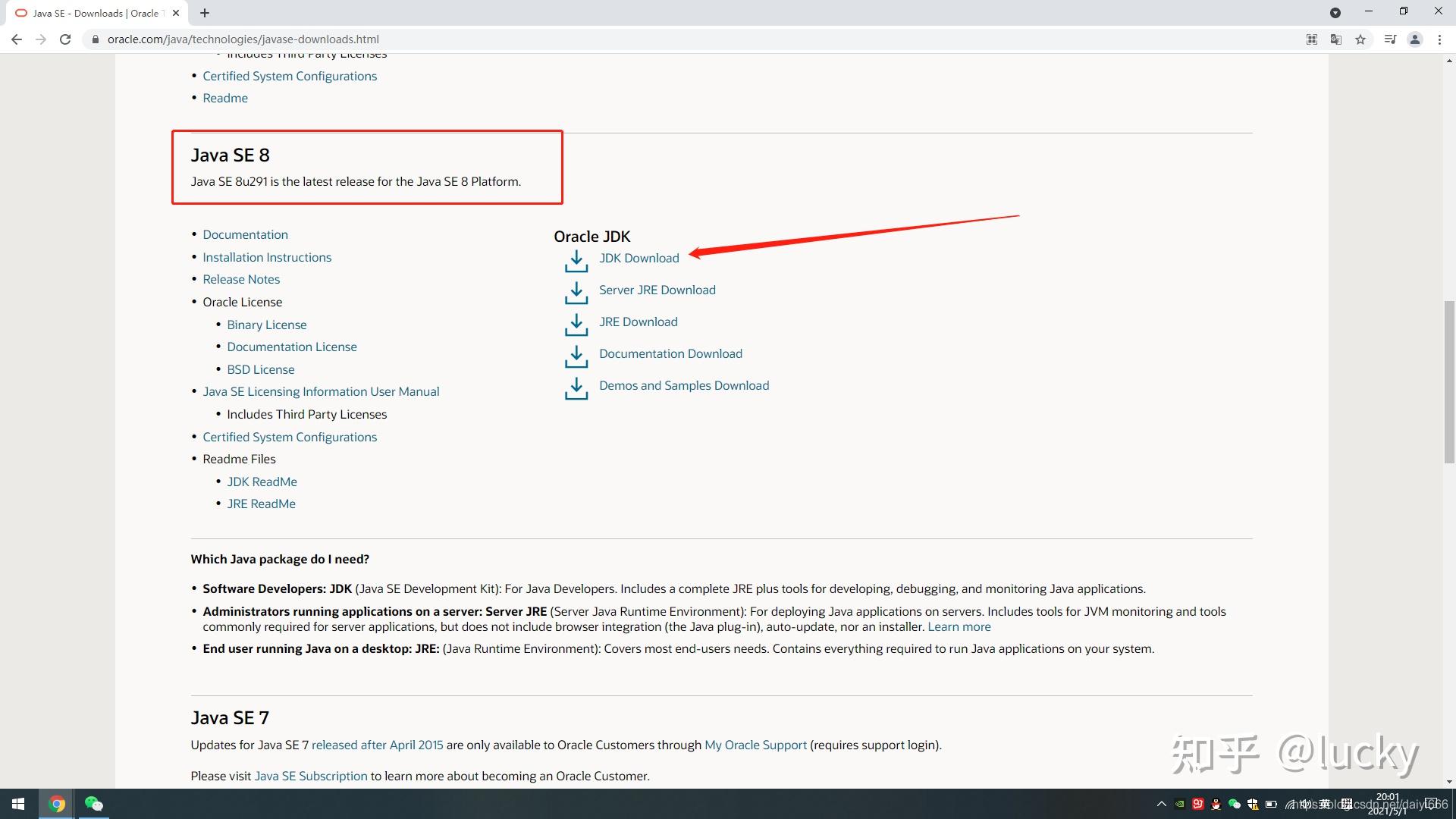This screenshot has height=819, width=1456.
Task: Click the translate page icon
Action: pyautogui.click(x=1336, y=39)
